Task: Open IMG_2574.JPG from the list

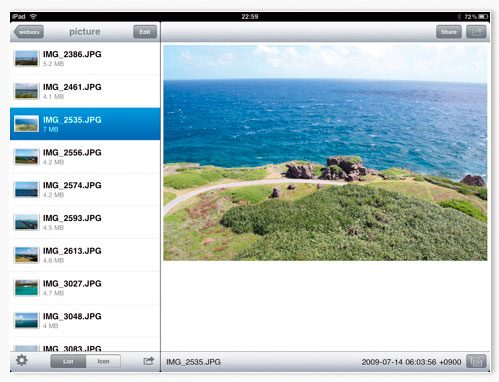Action: click(x=85, y=189)
